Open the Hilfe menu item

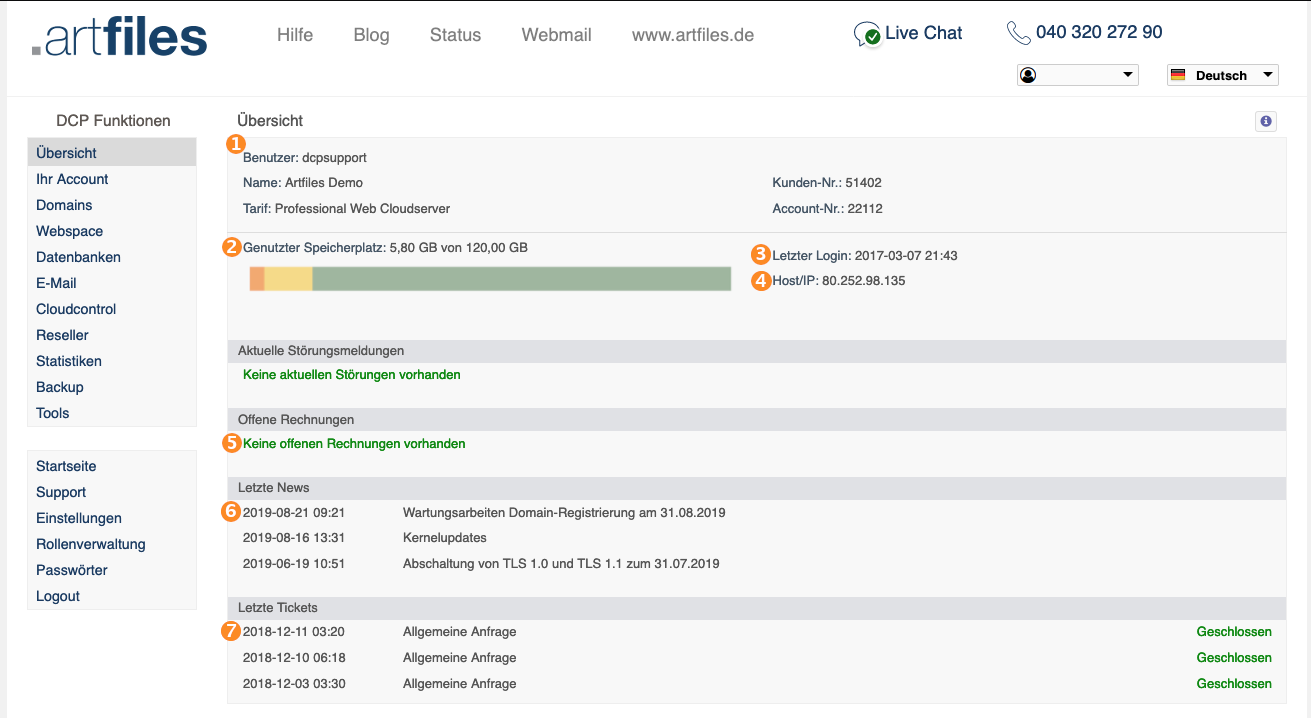tap(295, 34)
